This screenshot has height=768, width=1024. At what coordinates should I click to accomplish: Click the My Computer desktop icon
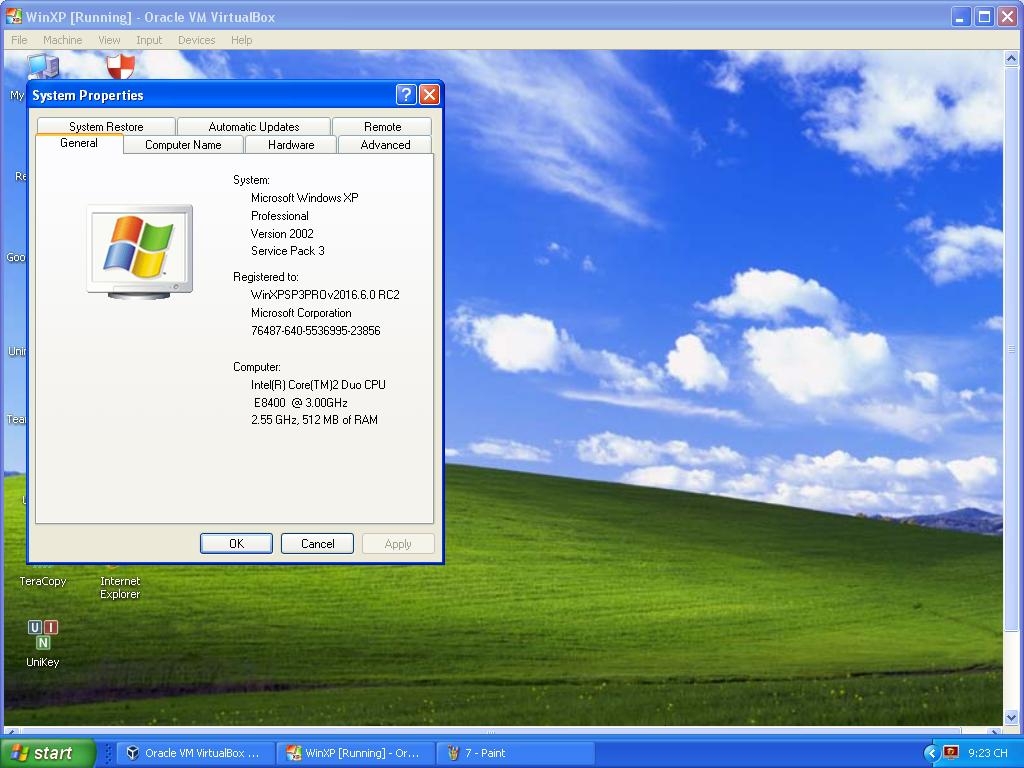pyautogui.click(x=42, y=67)
